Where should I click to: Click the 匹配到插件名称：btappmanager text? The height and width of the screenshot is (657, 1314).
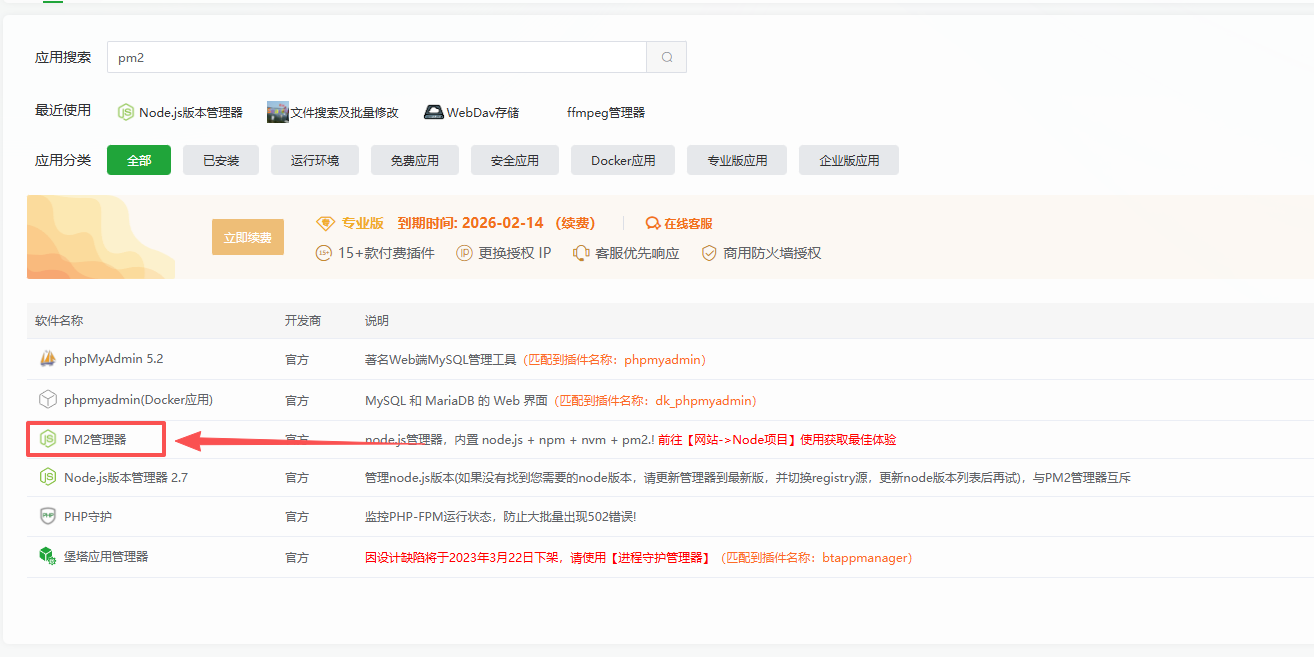coord(817,557)
